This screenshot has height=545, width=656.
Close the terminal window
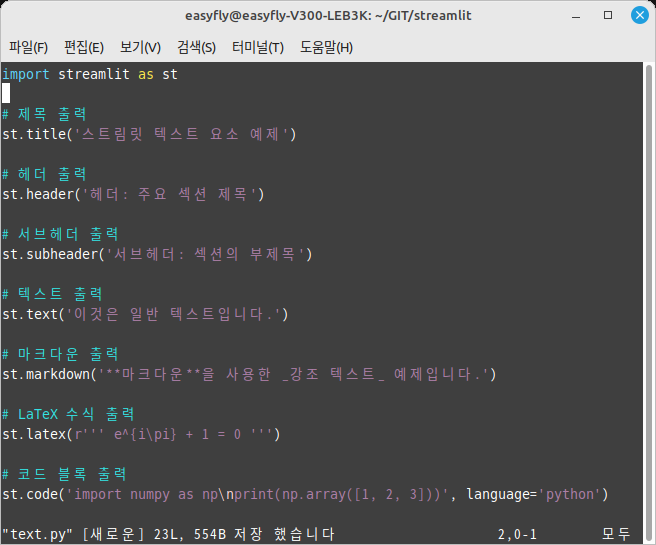[x=640, y=15]
